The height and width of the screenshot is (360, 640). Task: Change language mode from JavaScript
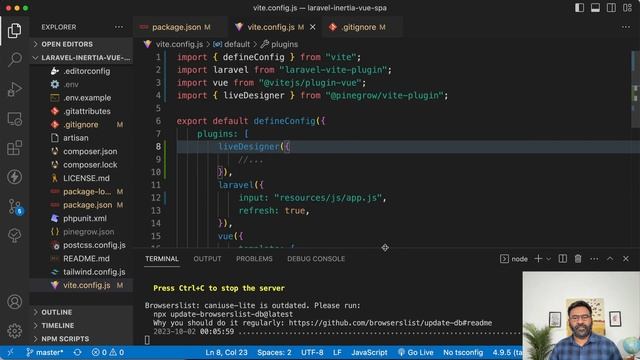(x=369, y=352)
